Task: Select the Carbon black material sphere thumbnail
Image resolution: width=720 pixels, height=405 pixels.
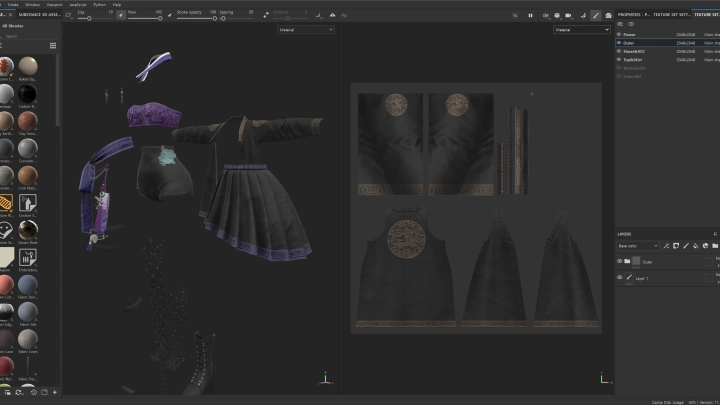Action: click(x=28, y=94)
